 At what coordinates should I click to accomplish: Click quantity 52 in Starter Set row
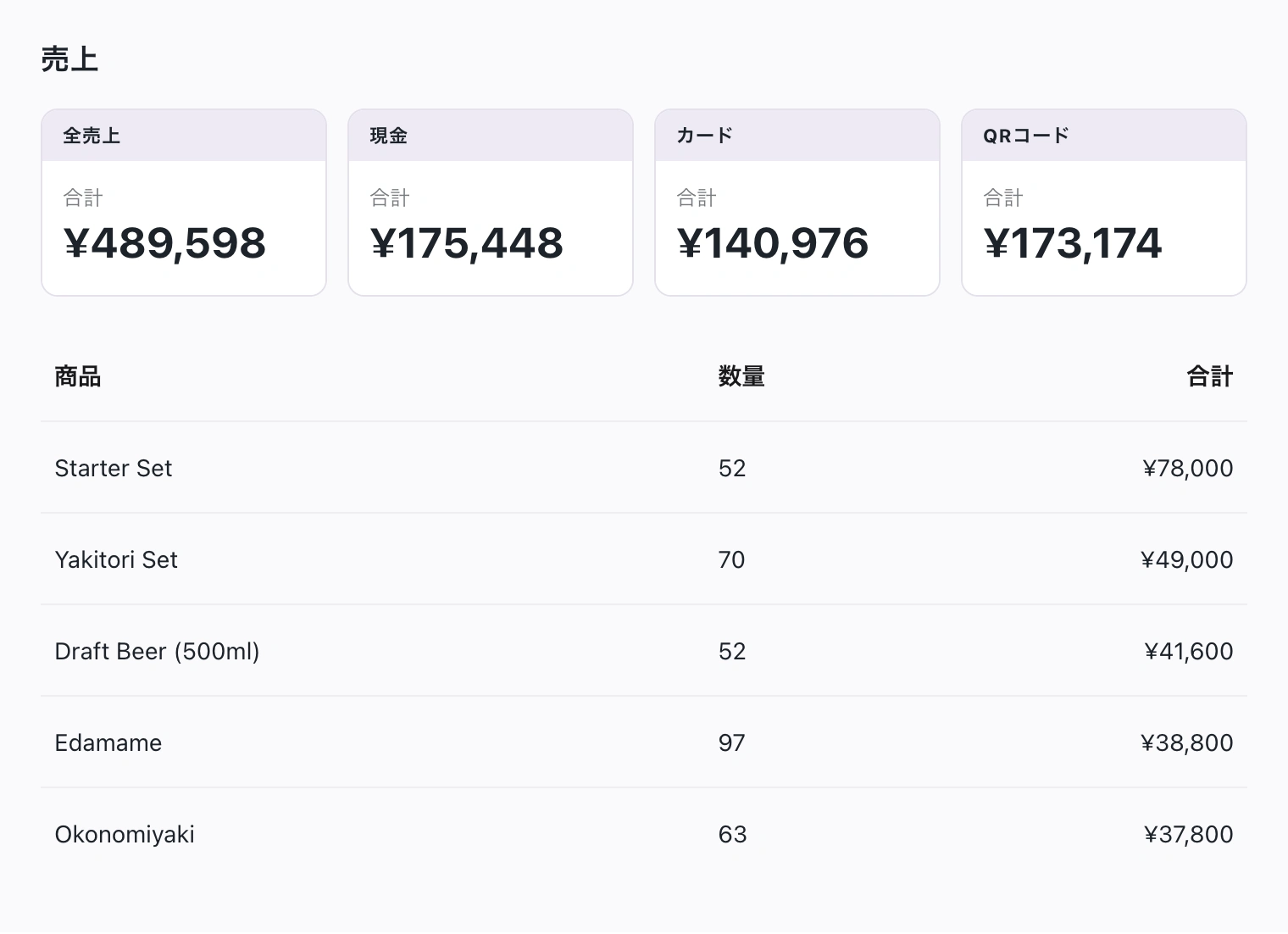732,468
